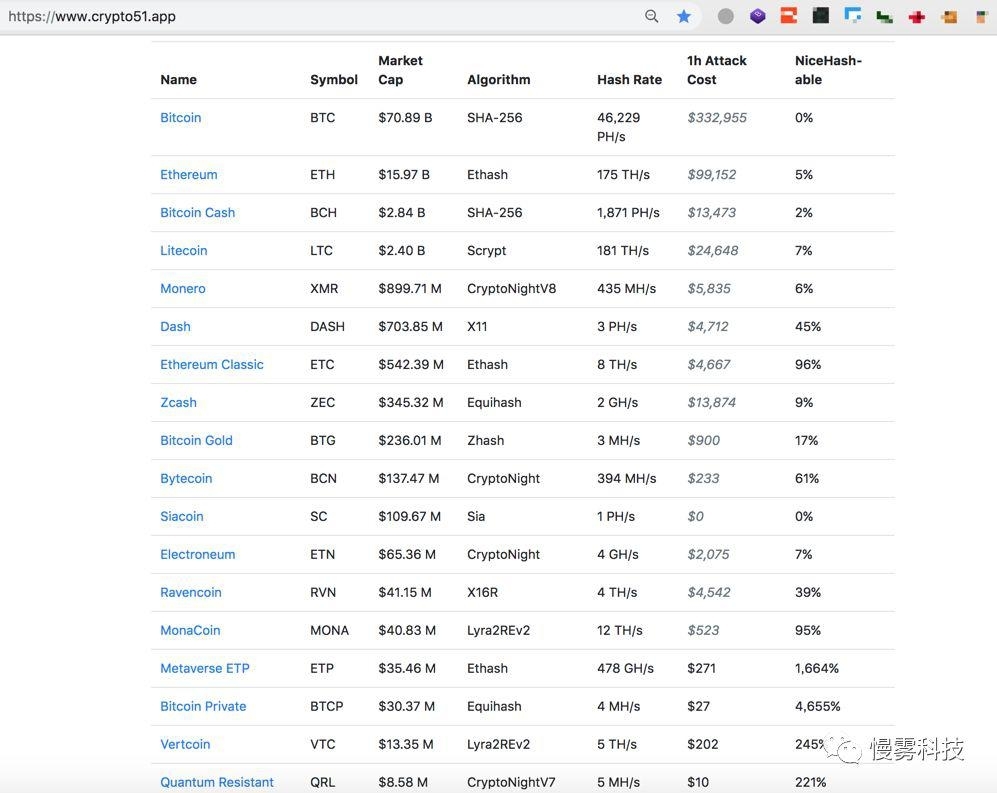Click the CryptoNightV8 algorithm cell
This screenshot has width=997, height=793.
(512, 289)
